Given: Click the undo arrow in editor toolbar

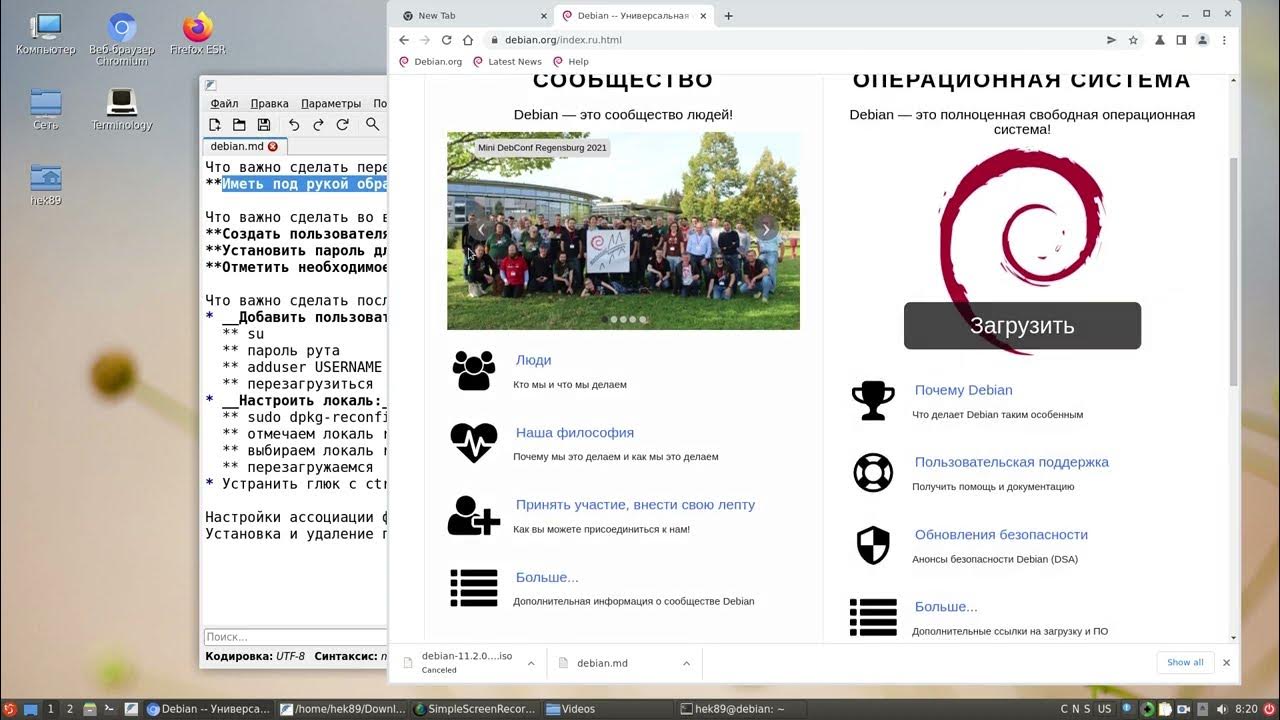Looking at the screenshot, I should tap(294, 125).
